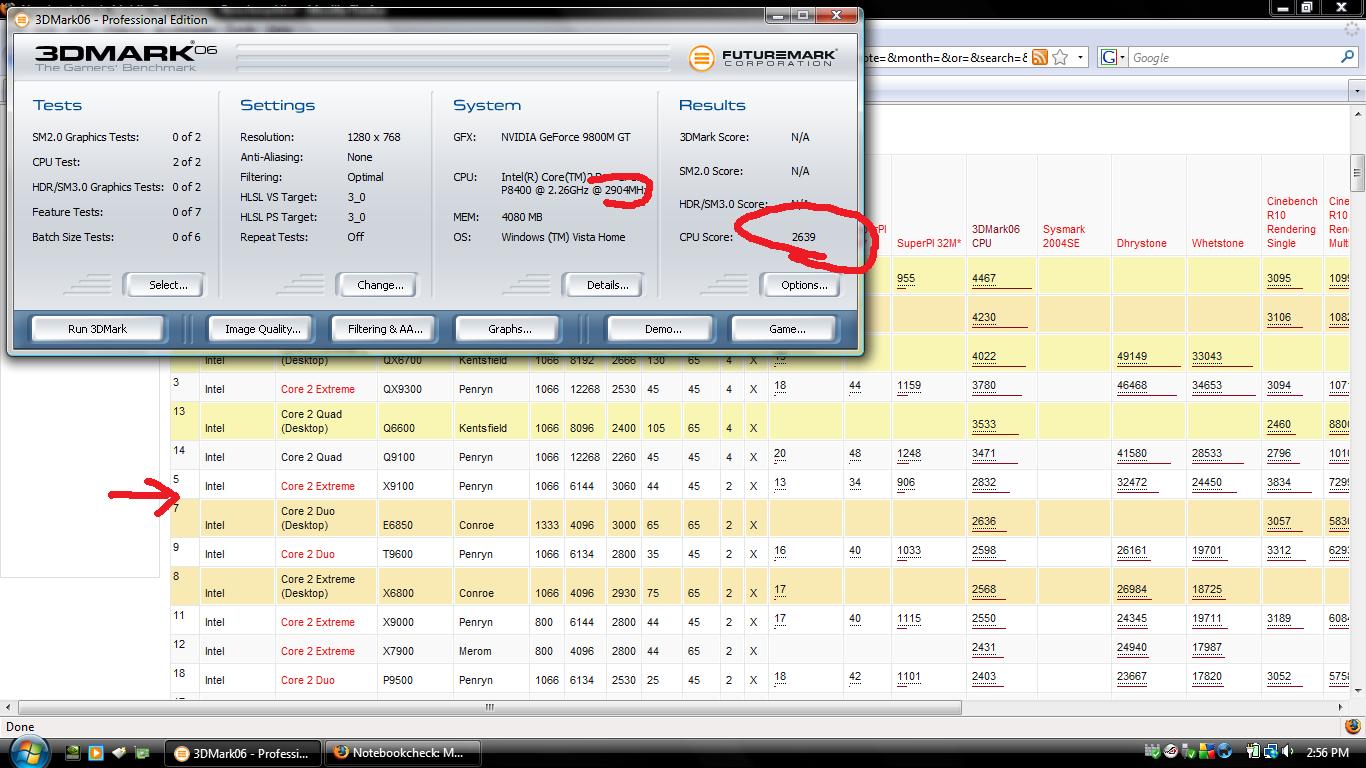Viewport: 1366px width, 768px height.
Task: Click the Sysmark 2004SE column header
Action: click(1062, 236)
